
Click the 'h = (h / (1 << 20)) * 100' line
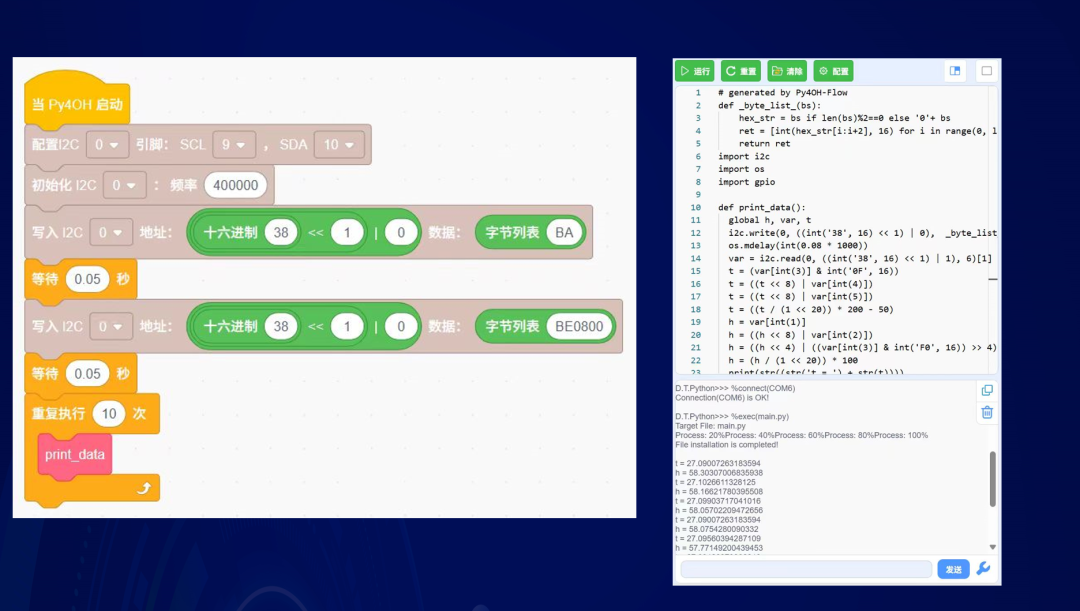pyautogui.click(x=793, y=360)
